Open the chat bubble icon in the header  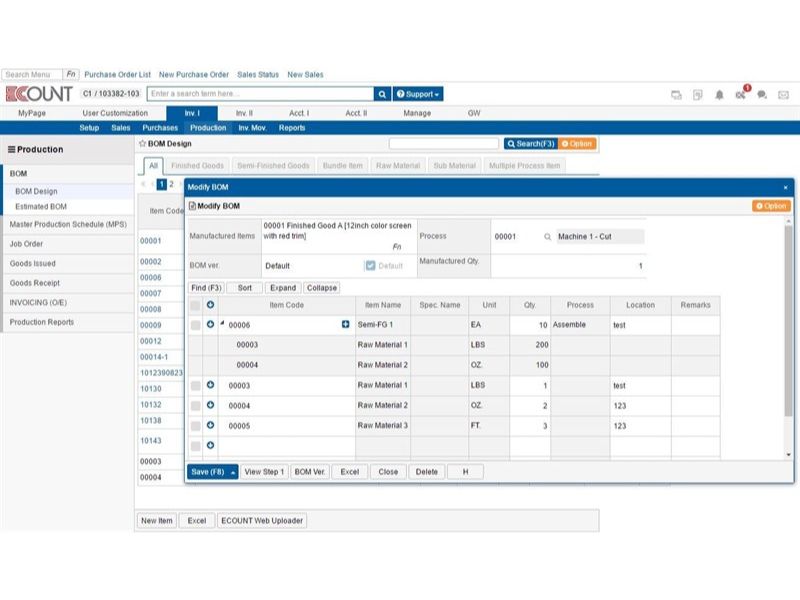click(x=762, y=95)
